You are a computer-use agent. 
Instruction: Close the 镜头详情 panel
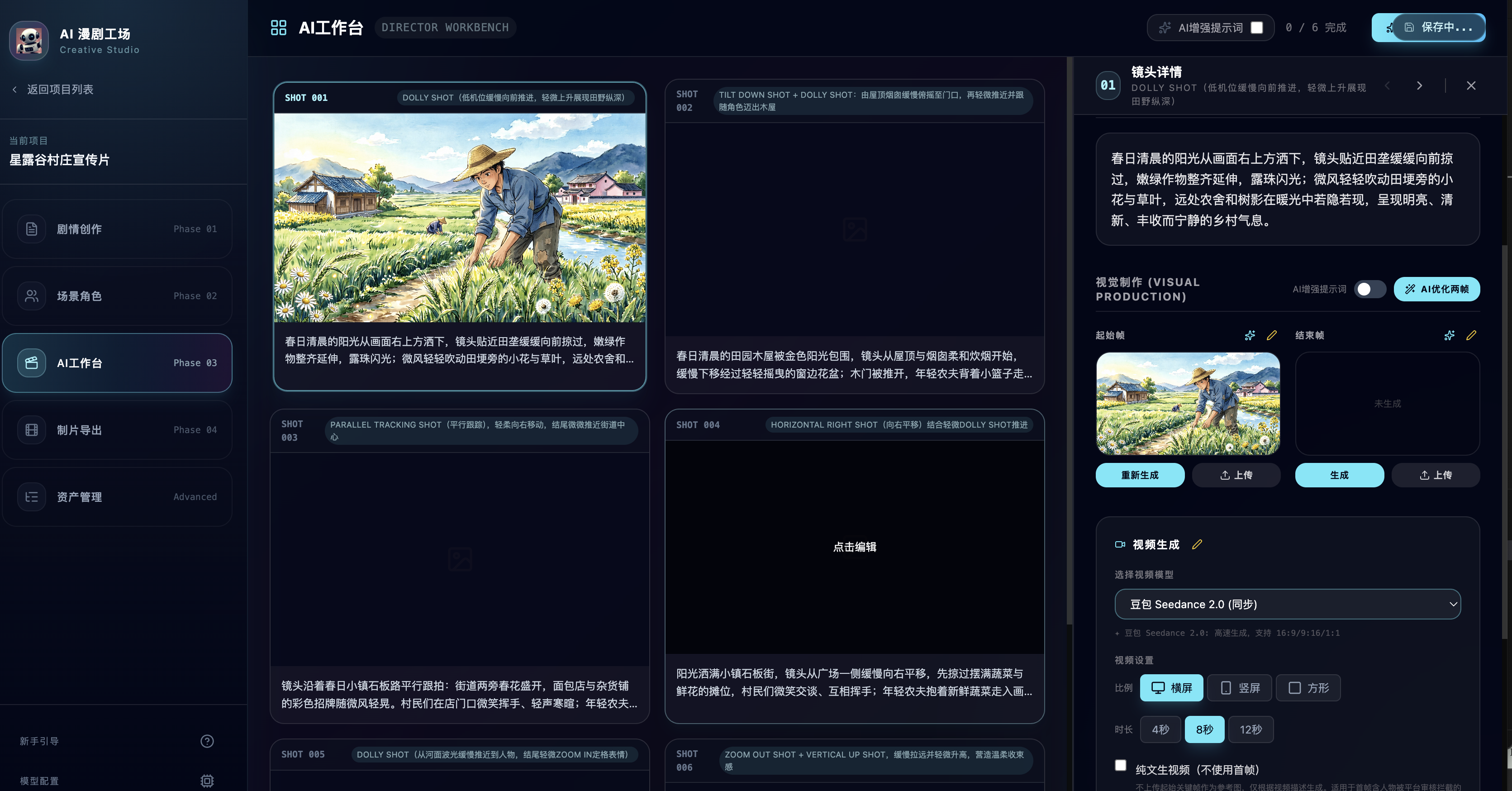[x=1471, y=86]
